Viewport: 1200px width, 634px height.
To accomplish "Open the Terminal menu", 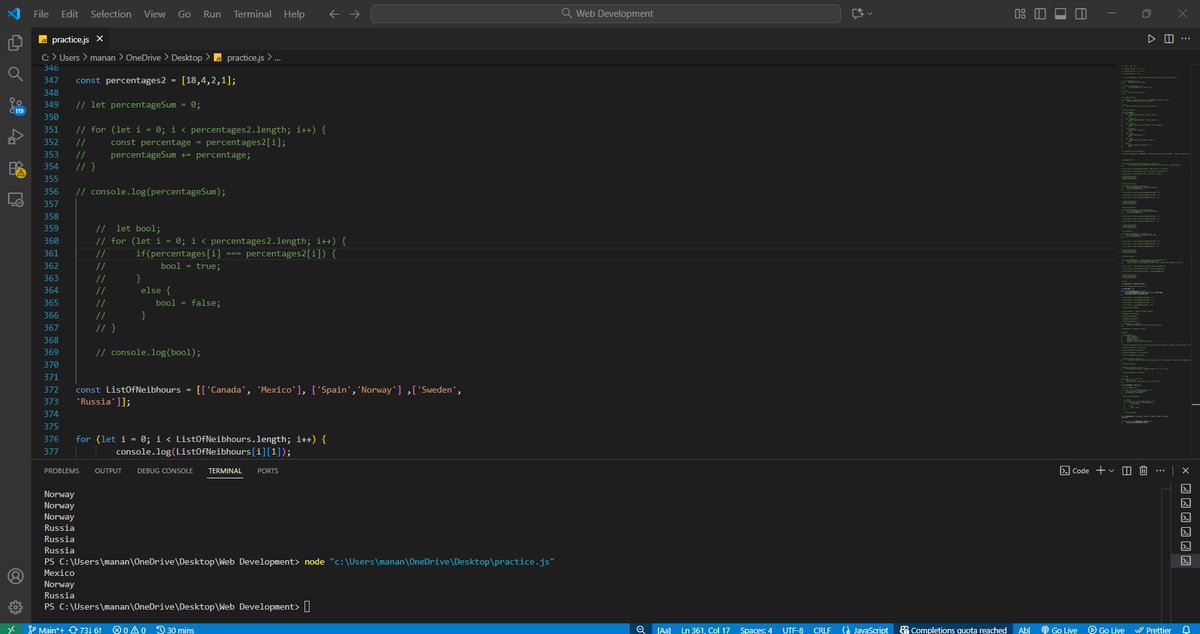I will [252, 14].
